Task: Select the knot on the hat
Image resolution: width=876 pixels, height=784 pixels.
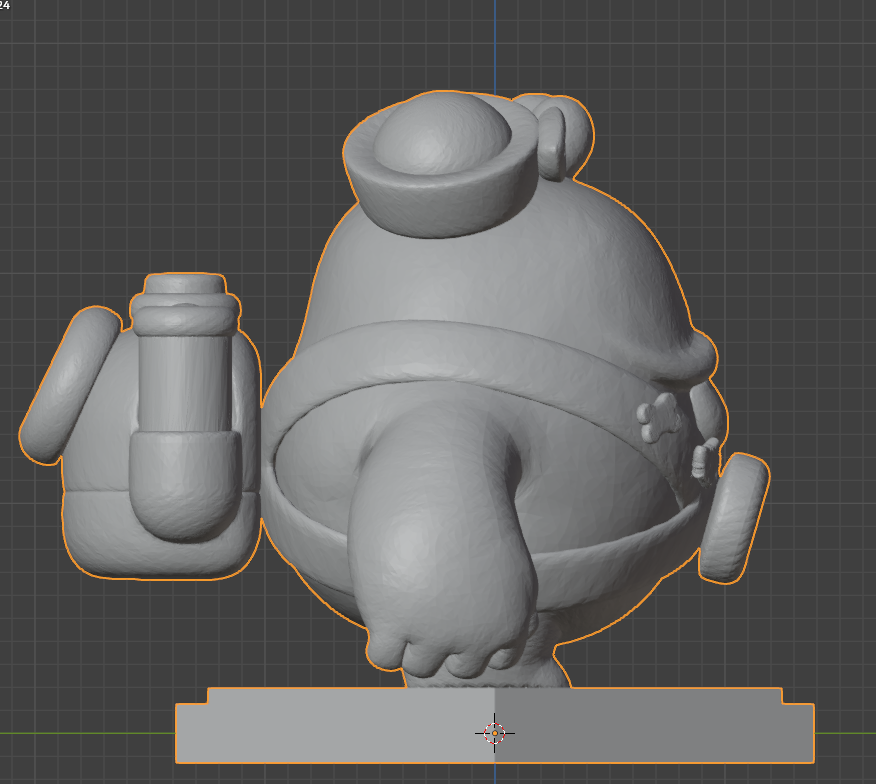Action: [x=561, y=137]
